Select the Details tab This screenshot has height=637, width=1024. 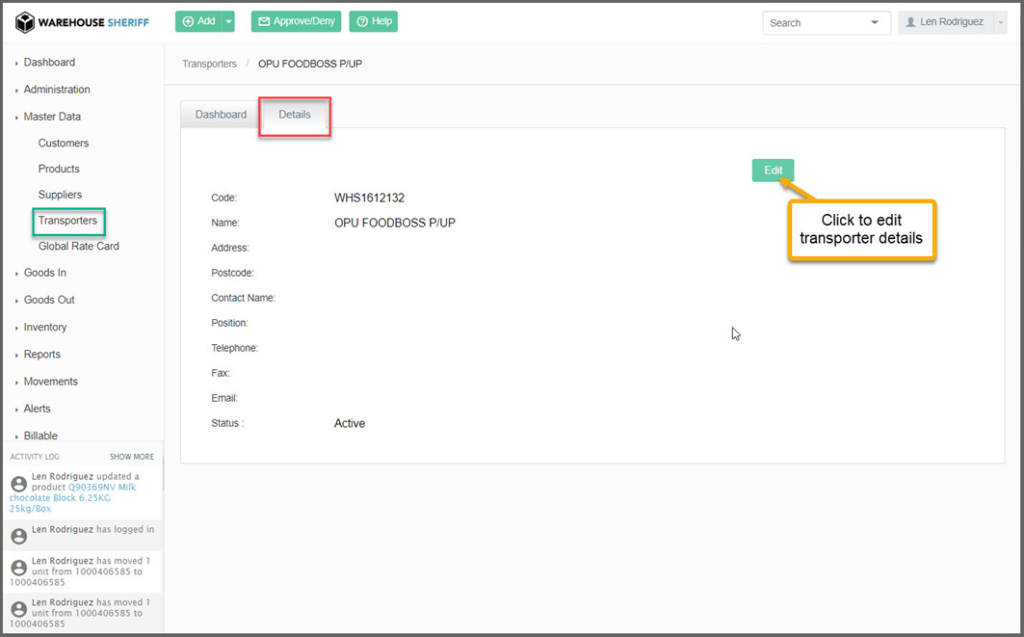tap(294, 114)
